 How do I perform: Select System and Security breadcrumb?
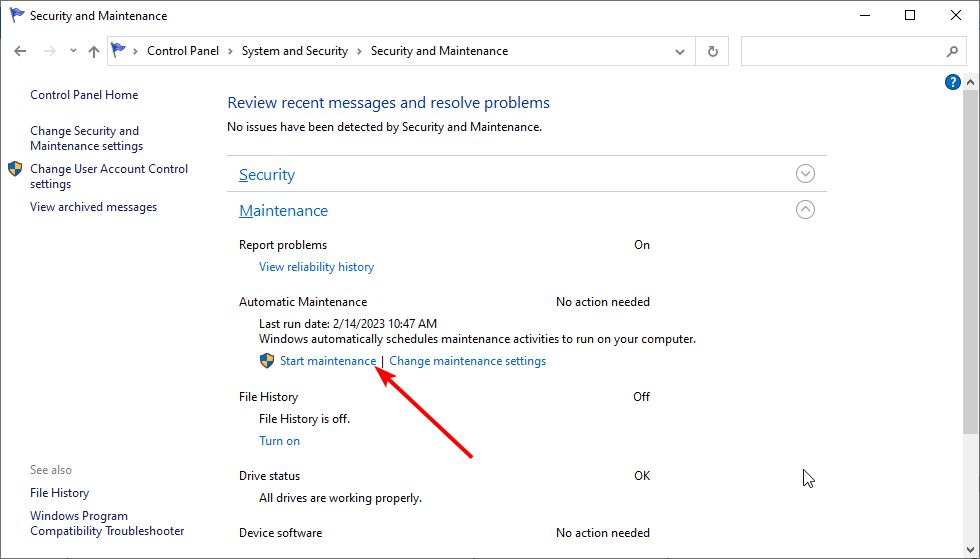point(294,51)
